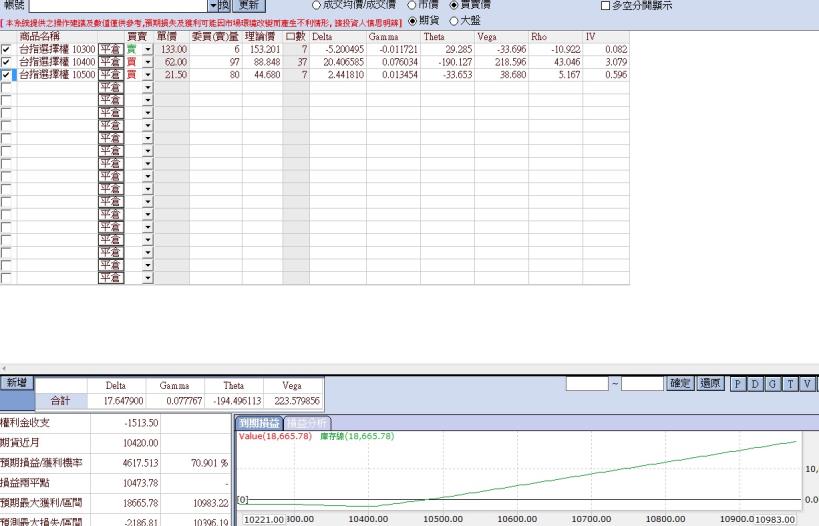Click the range start input field left of 確定
Screen dimensions: 819x526
point(586,384)
